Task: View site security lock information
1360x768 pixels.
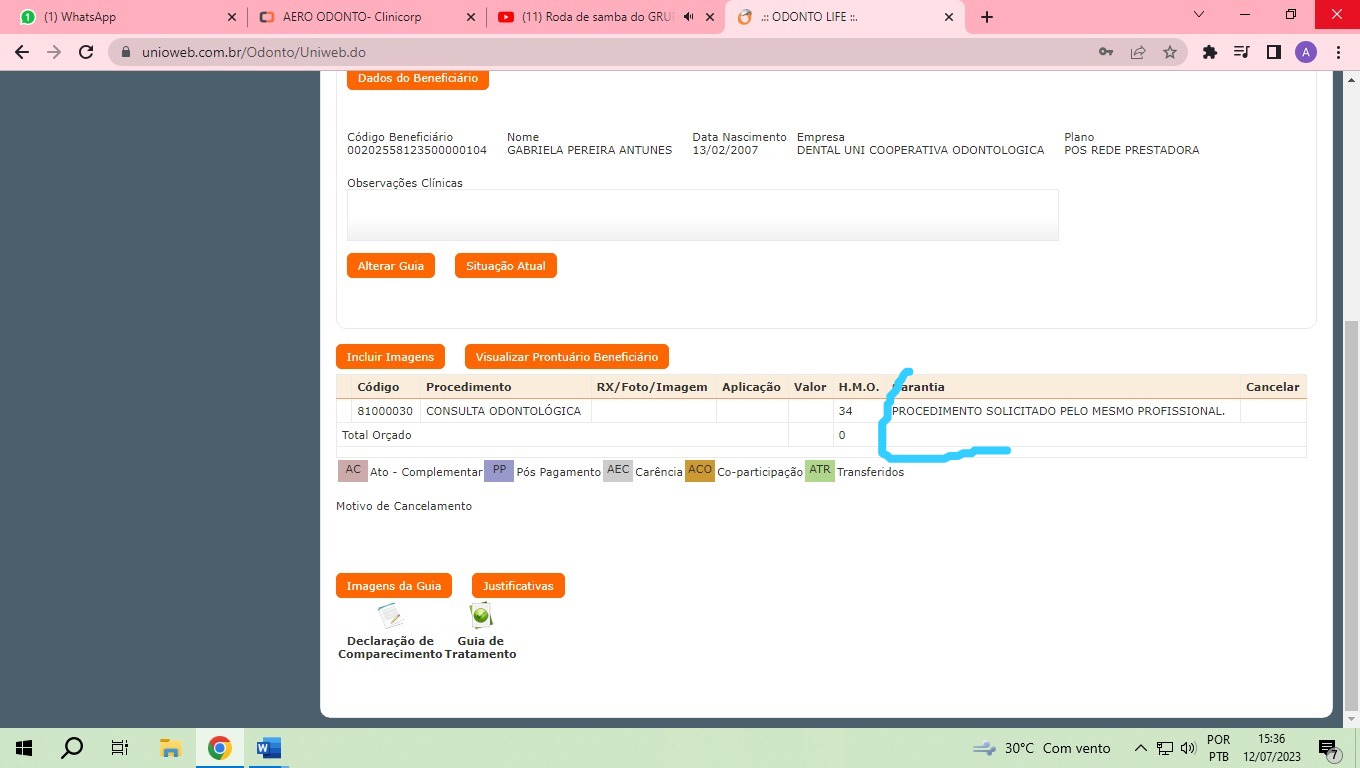Action: pyautogui.click(x=126, y=52)
